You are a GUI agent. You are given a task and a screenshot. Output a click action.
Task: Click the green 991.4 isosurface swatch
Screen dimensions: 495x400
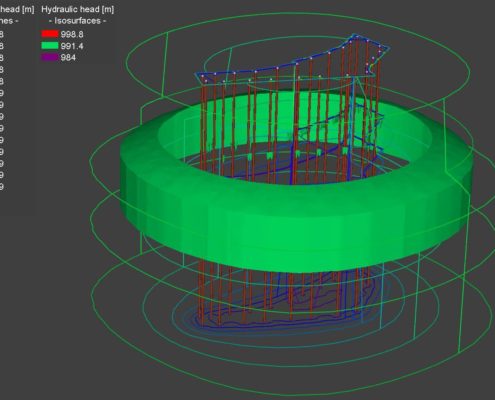pos(50,46)
